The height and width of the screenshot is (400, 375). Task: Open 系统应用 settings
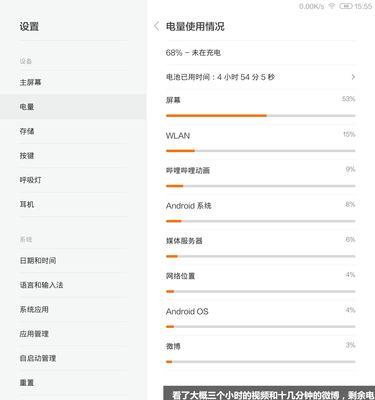73,309
